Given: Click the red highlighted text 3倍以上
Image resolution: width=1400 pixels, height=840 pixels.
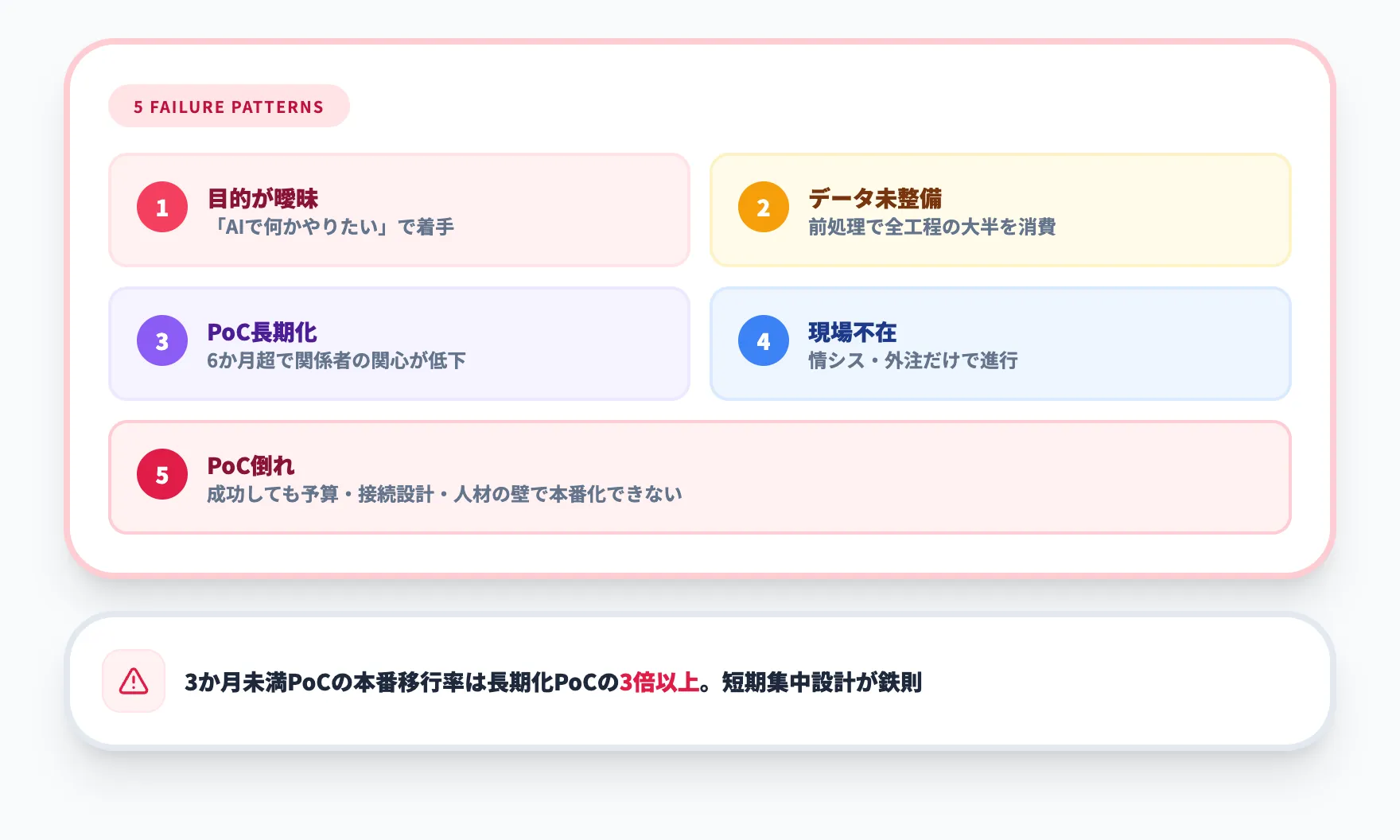Looking at the screenshot, I should pyautogui.click(x=659, y=680).
